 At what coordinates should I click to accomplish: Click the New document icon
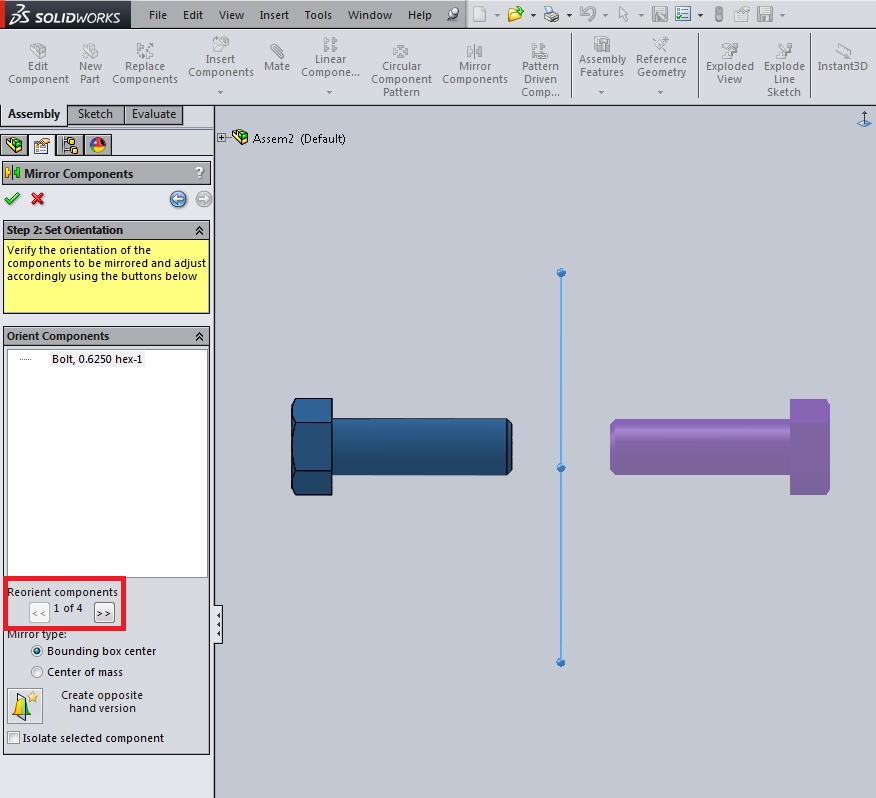click(x=479, y=14)
